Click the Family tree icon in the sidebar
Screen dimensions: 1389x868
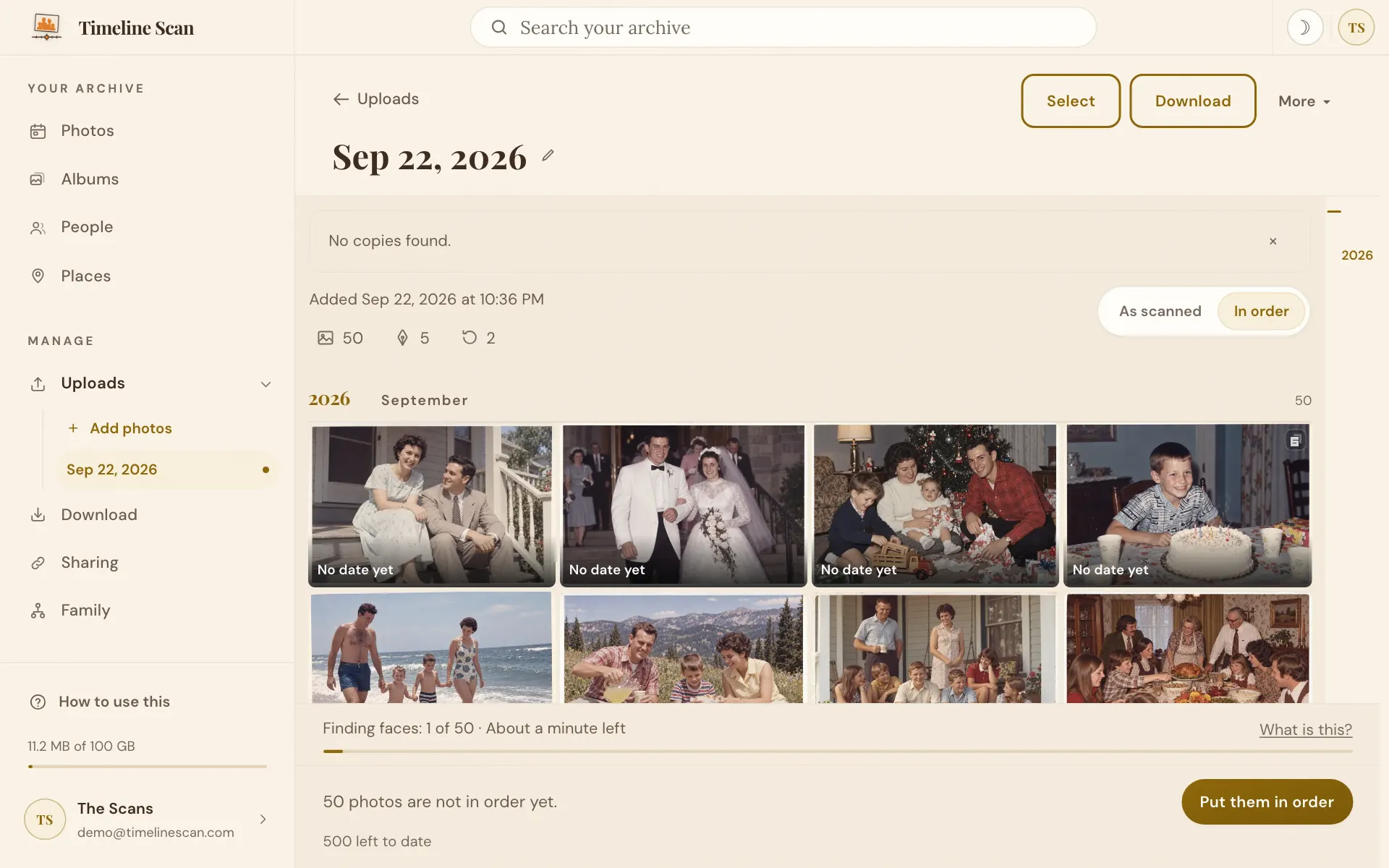click(x=38, y=611)
